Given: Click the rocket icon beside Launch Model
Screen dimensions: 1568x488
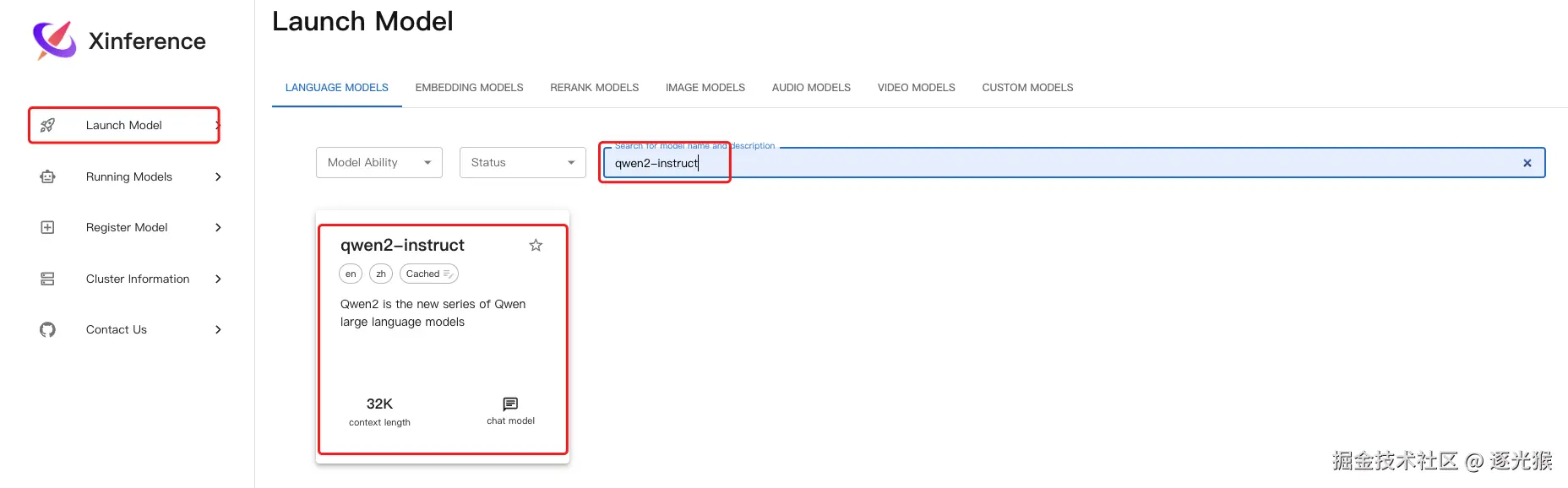Looking at the screenshot, I should [x=48, y=125].
